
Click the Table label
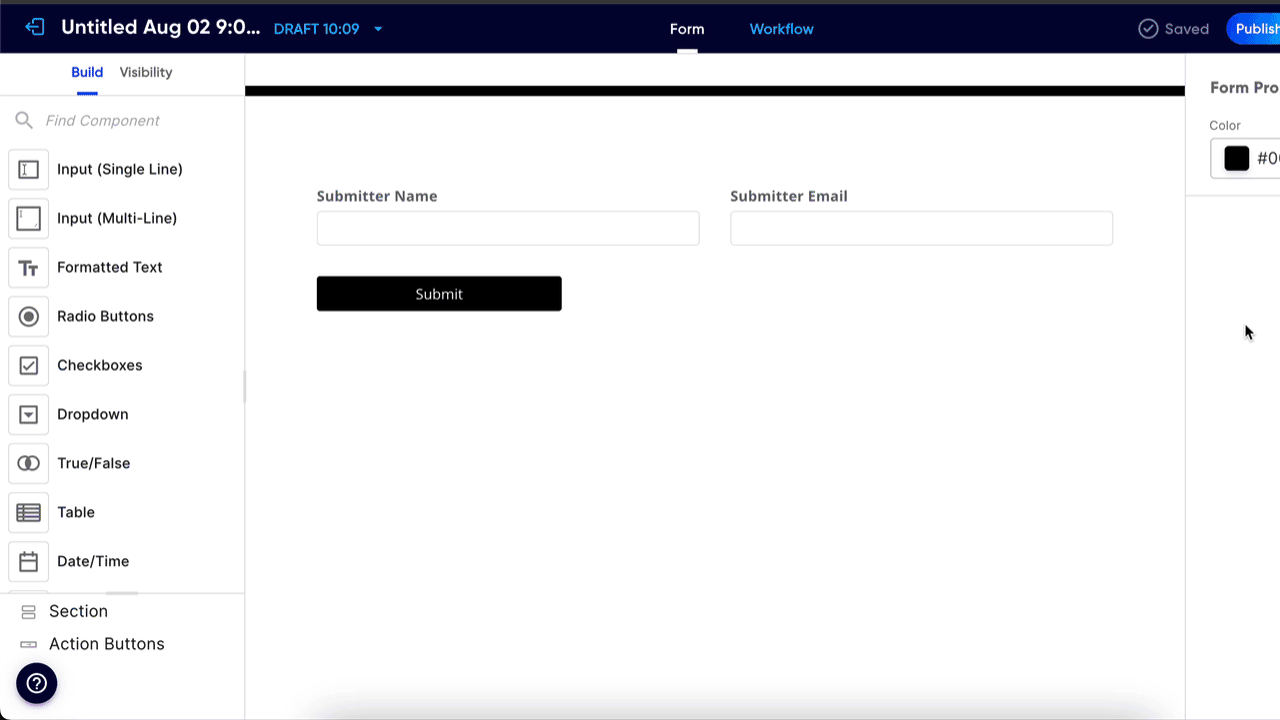tap(76, 513)
